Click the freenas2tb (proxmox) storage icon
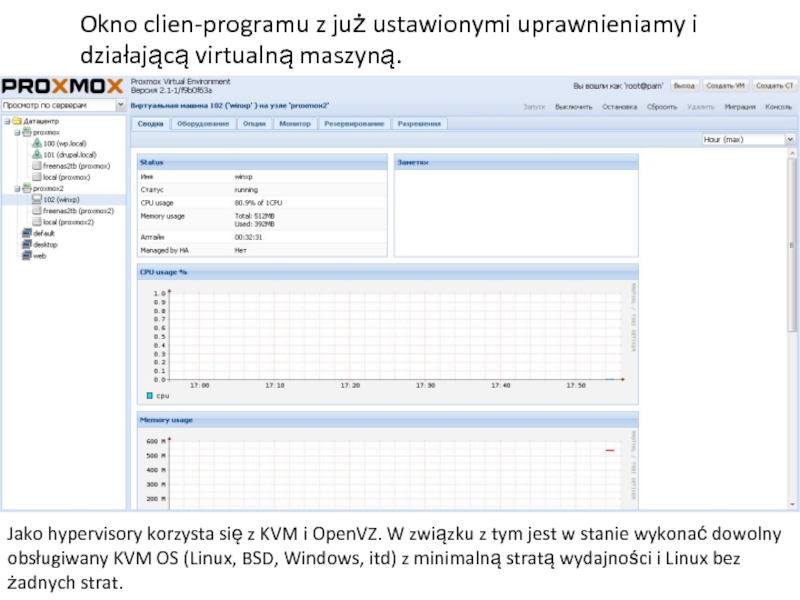Image resolution: width=800 pixels, height=600 pixels. click(37, 166)
